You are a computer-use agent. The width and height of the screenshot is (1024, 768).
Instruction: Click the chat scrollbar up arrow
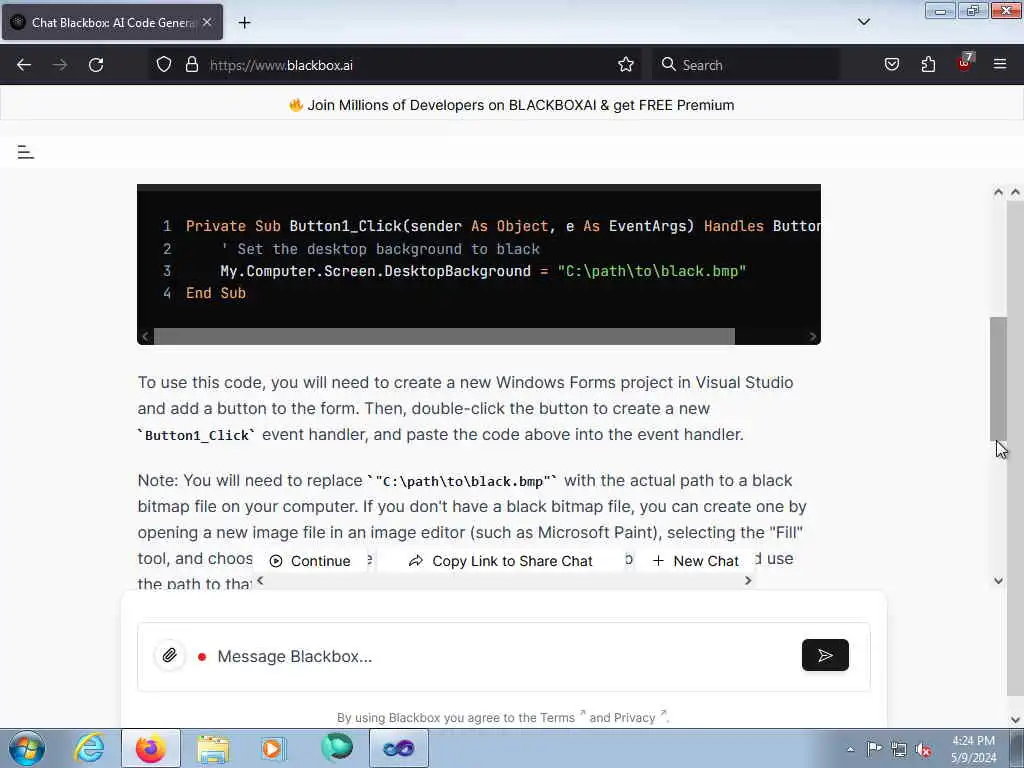click(x=998, y=192)
